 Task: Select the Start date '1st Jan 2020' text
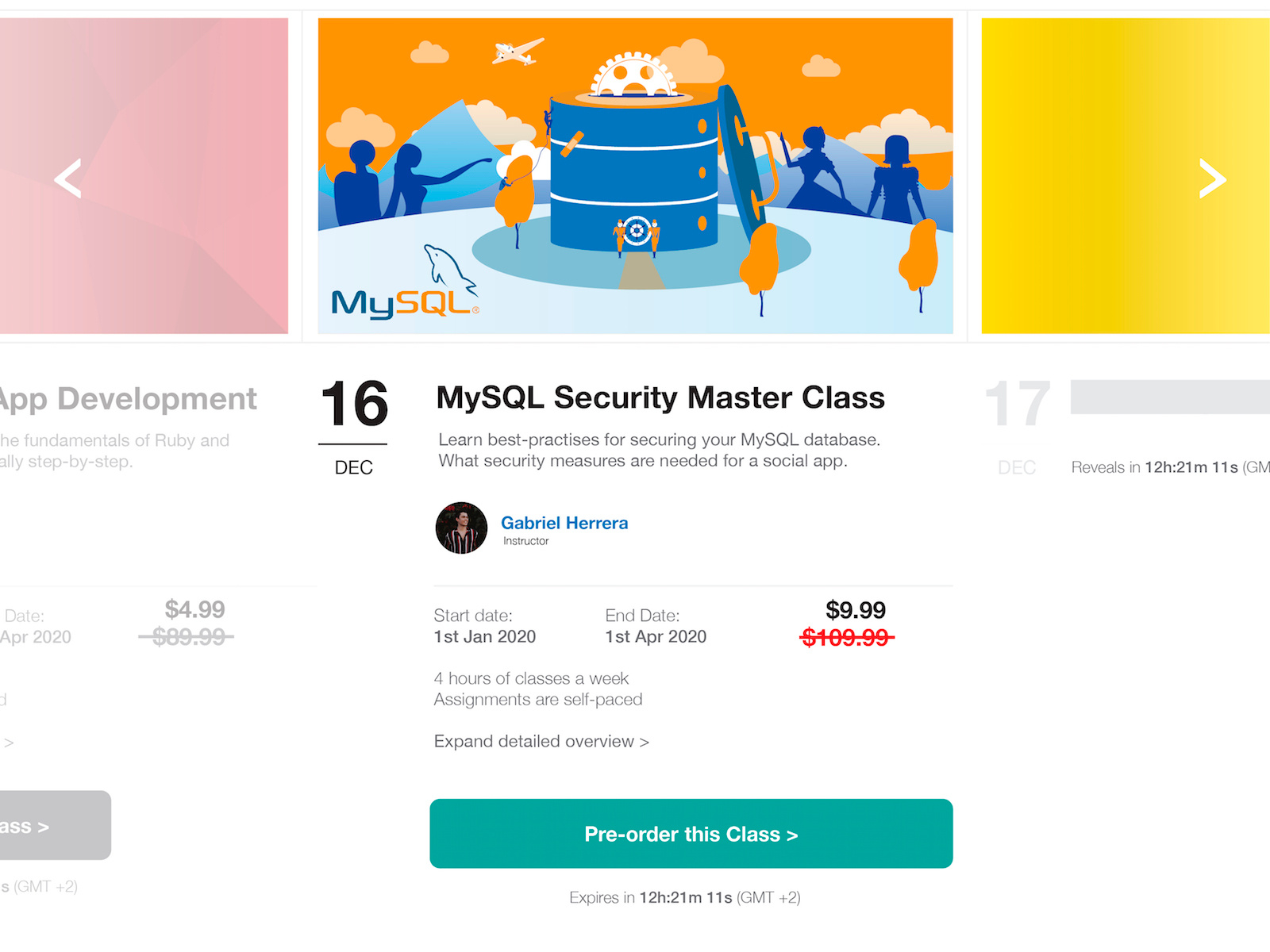[484, 636]
